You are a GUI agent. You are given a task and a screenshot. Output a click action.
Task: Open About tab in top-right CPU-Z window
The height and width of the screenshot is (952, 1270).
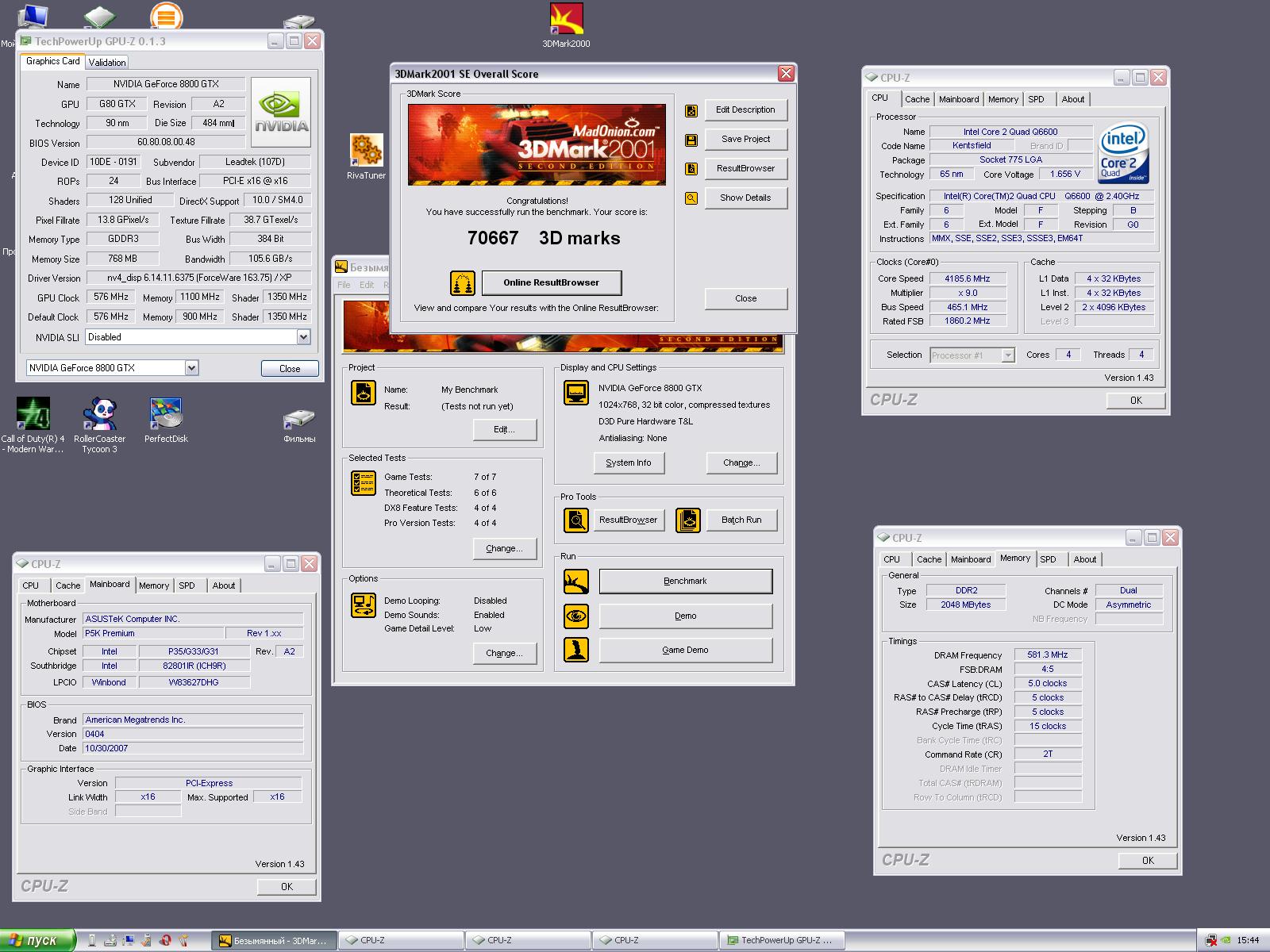(1073, 99)
